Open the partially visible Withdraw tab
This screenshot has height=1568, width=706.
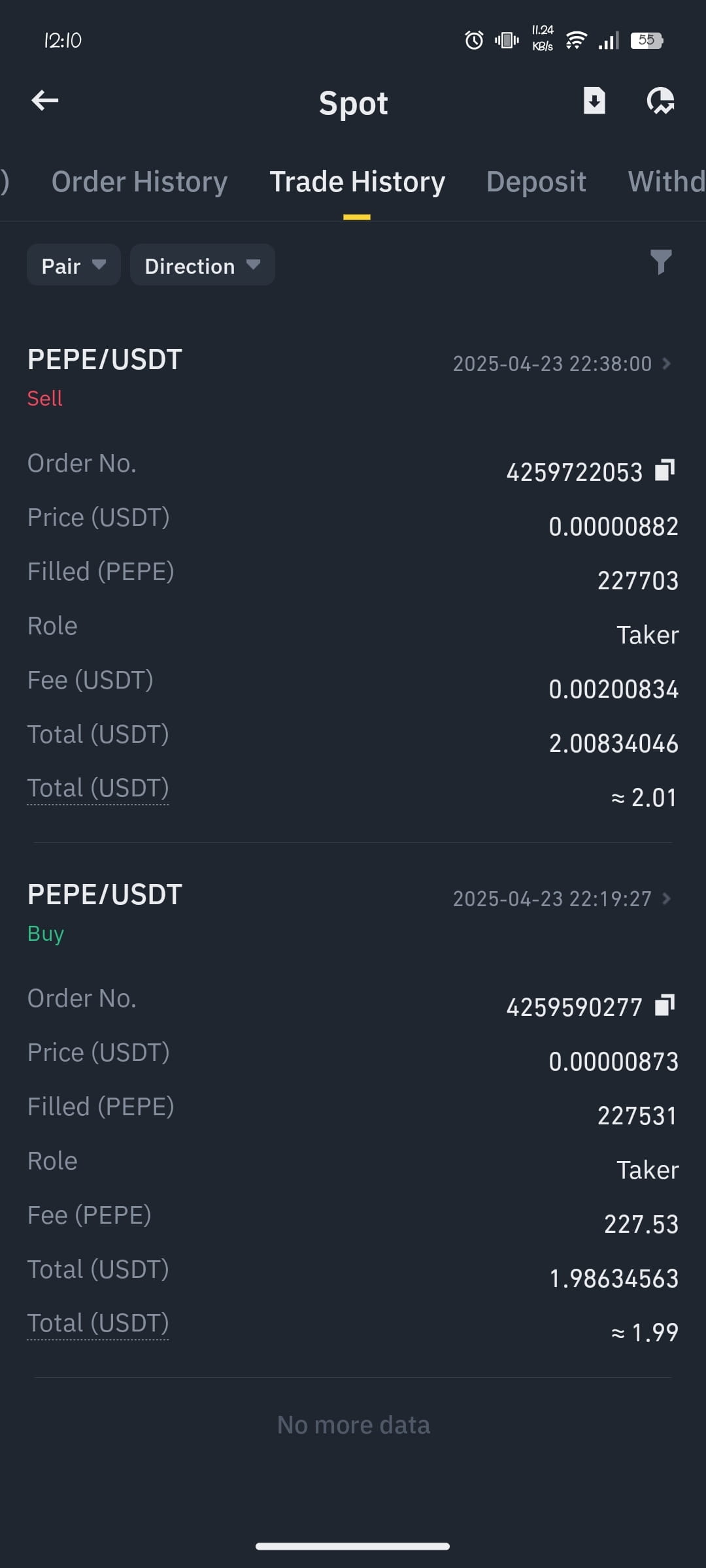[667, 182]
